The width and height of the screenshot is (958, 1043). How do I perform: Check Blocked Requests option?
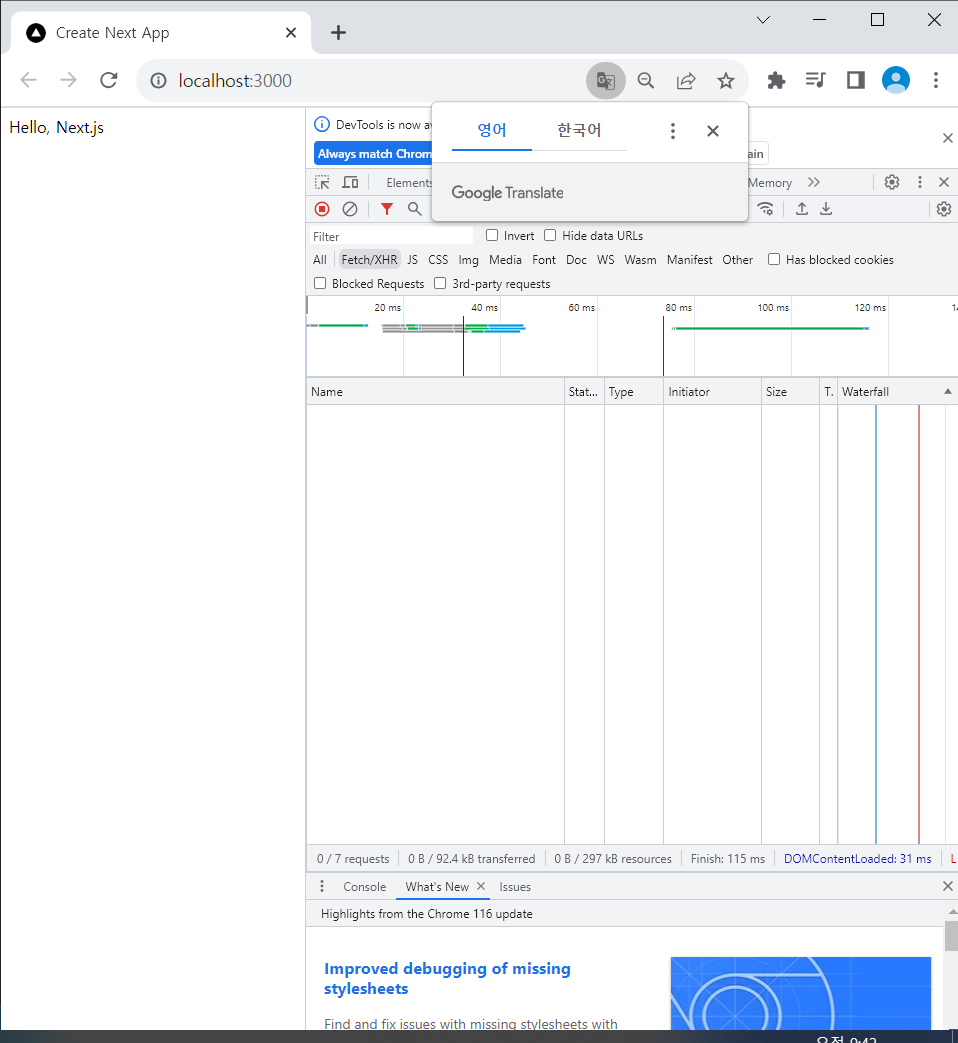[x=320, y=283]
